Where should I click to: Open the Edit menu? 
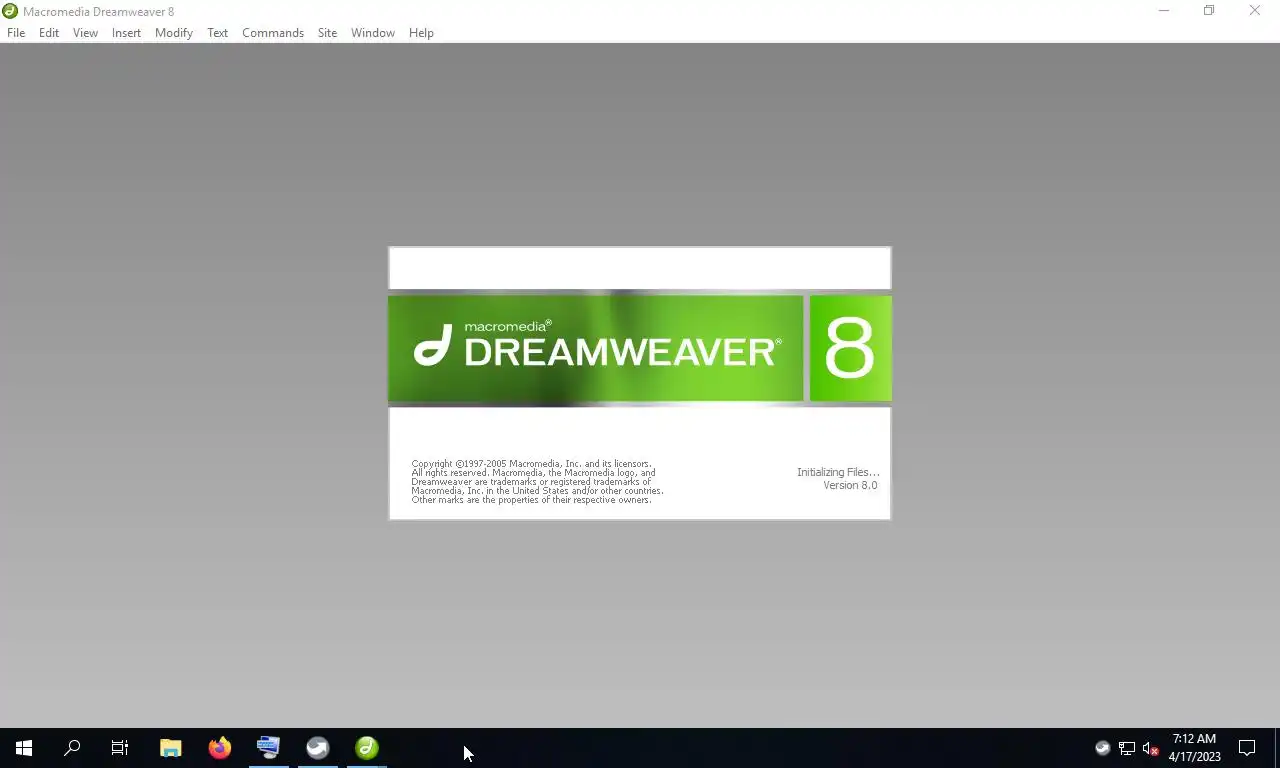pos(49,33)
